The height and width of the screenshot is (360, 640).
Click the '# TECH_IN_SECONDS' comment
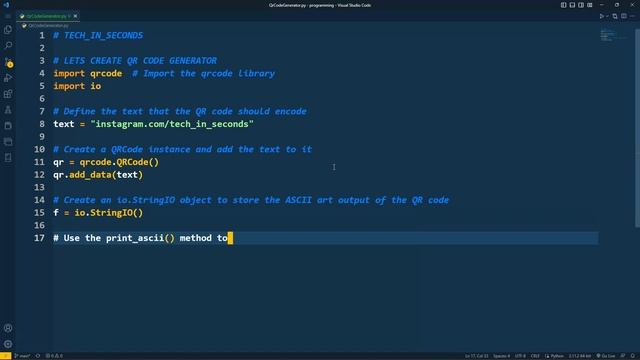click(98, 36)
